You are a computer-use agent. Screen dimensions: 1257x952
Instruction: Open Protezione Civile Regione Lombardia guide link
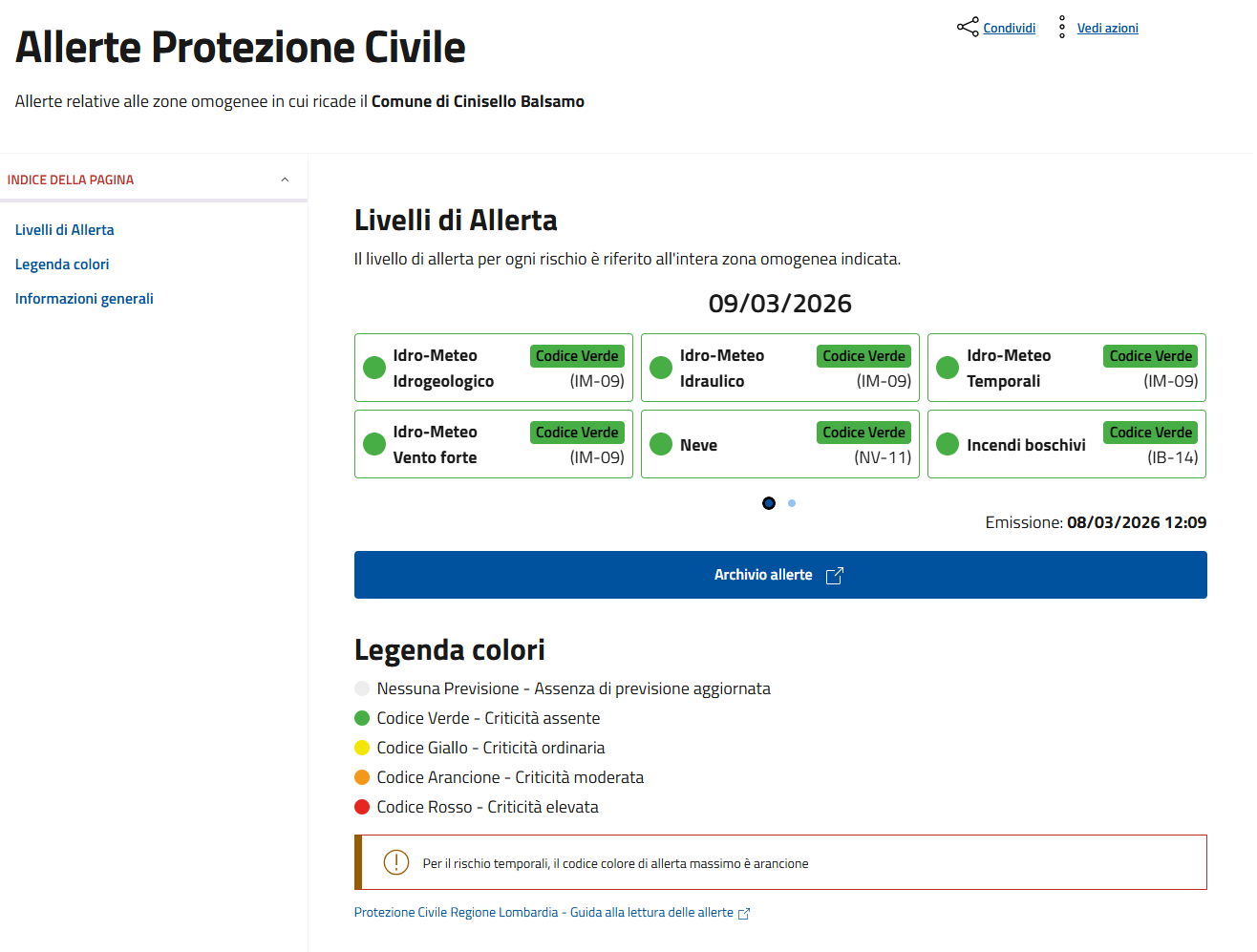(543, 913)
